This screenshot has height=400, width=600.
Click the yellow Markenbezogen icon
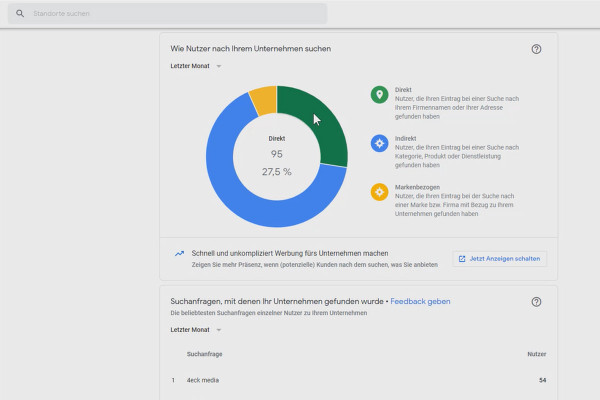click(x=379, y=192)
